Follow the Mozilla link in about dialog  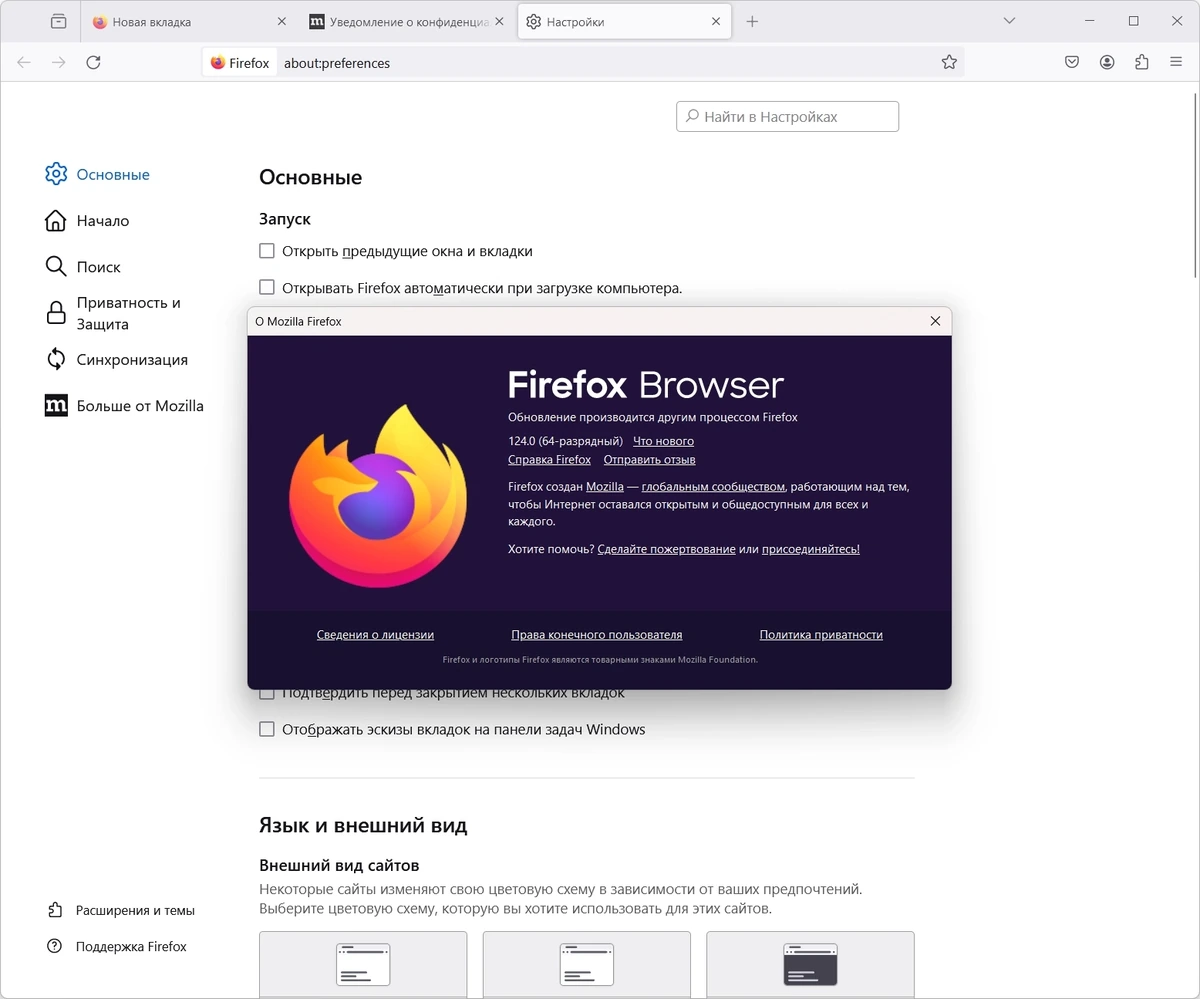pyautogui.click(x=605, y=487)
